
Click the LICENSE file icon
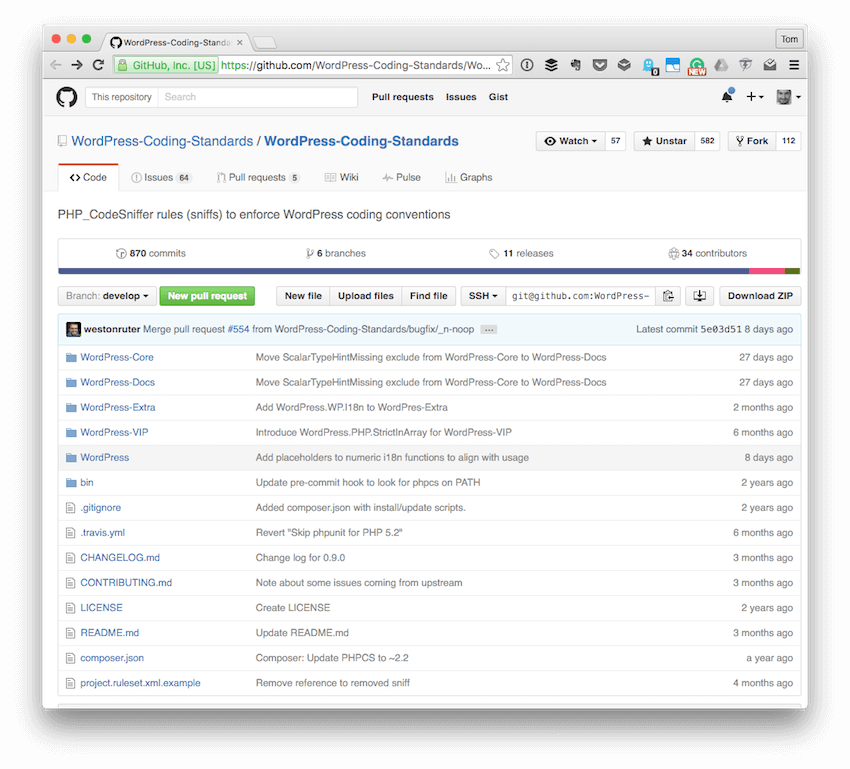pos(70,608)
